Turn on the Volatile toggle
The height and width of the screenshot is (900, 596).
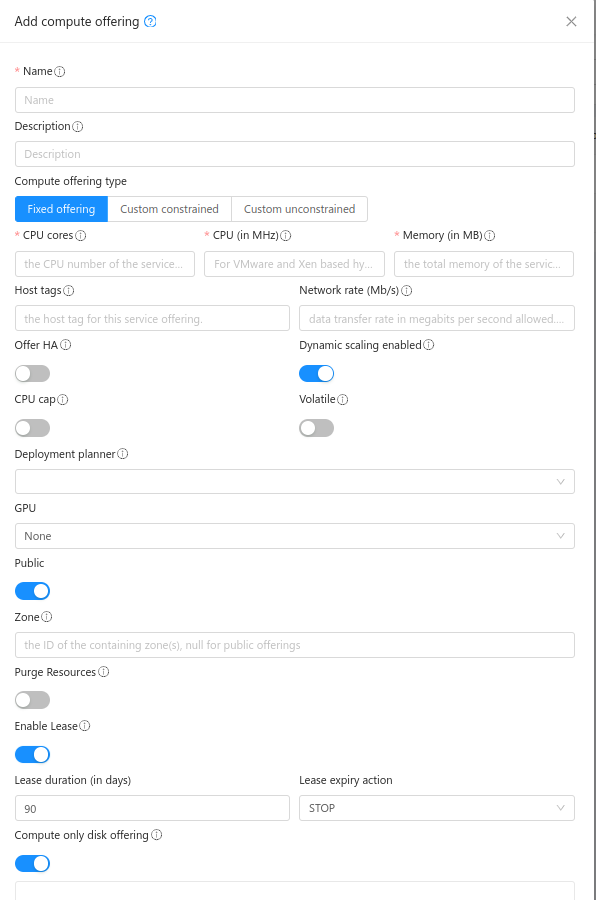click(x=316, y=427)
